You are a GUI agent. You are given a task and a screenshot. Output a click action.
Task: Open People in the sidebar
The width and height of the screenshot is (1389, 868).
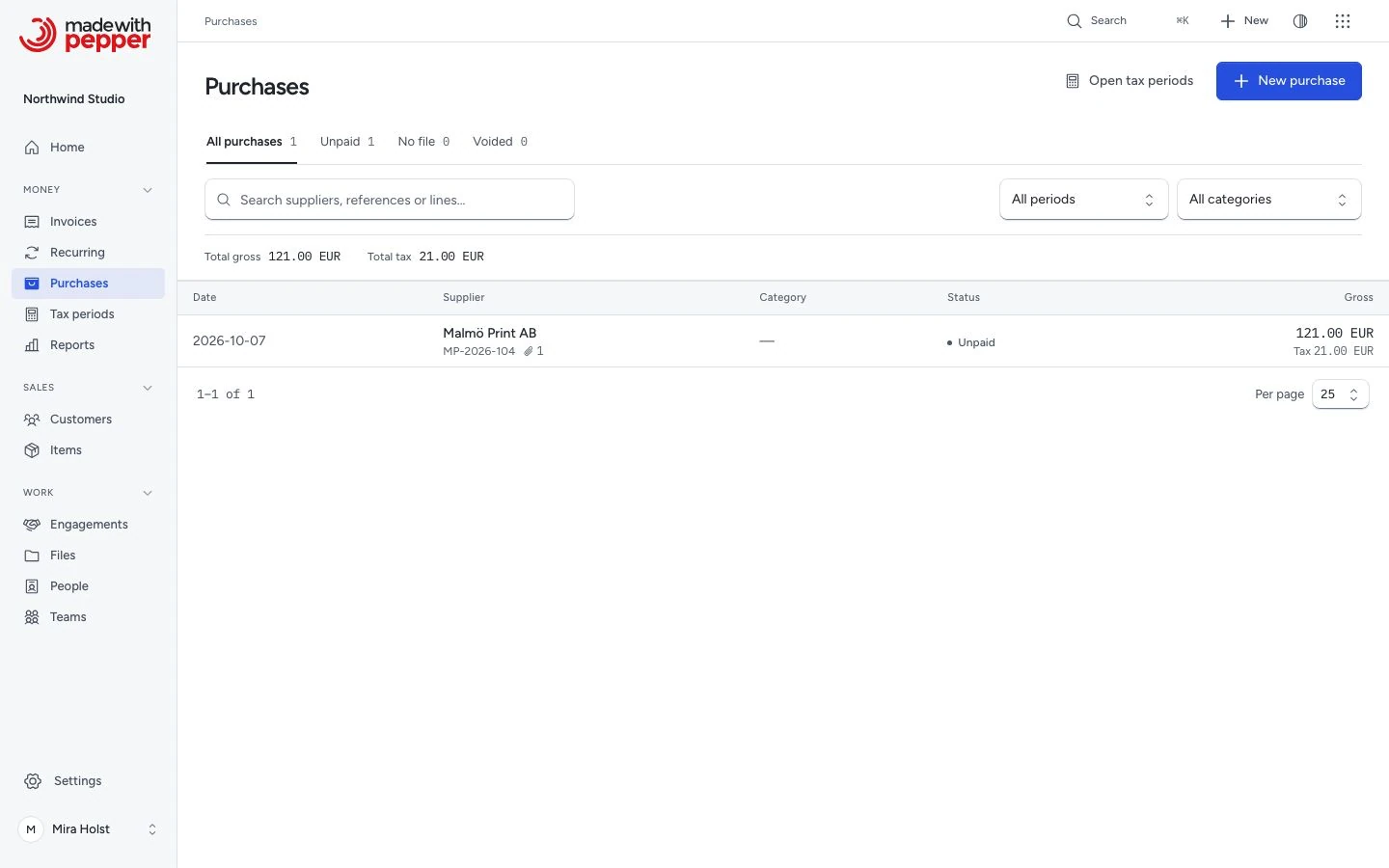(x=88, y=586)
